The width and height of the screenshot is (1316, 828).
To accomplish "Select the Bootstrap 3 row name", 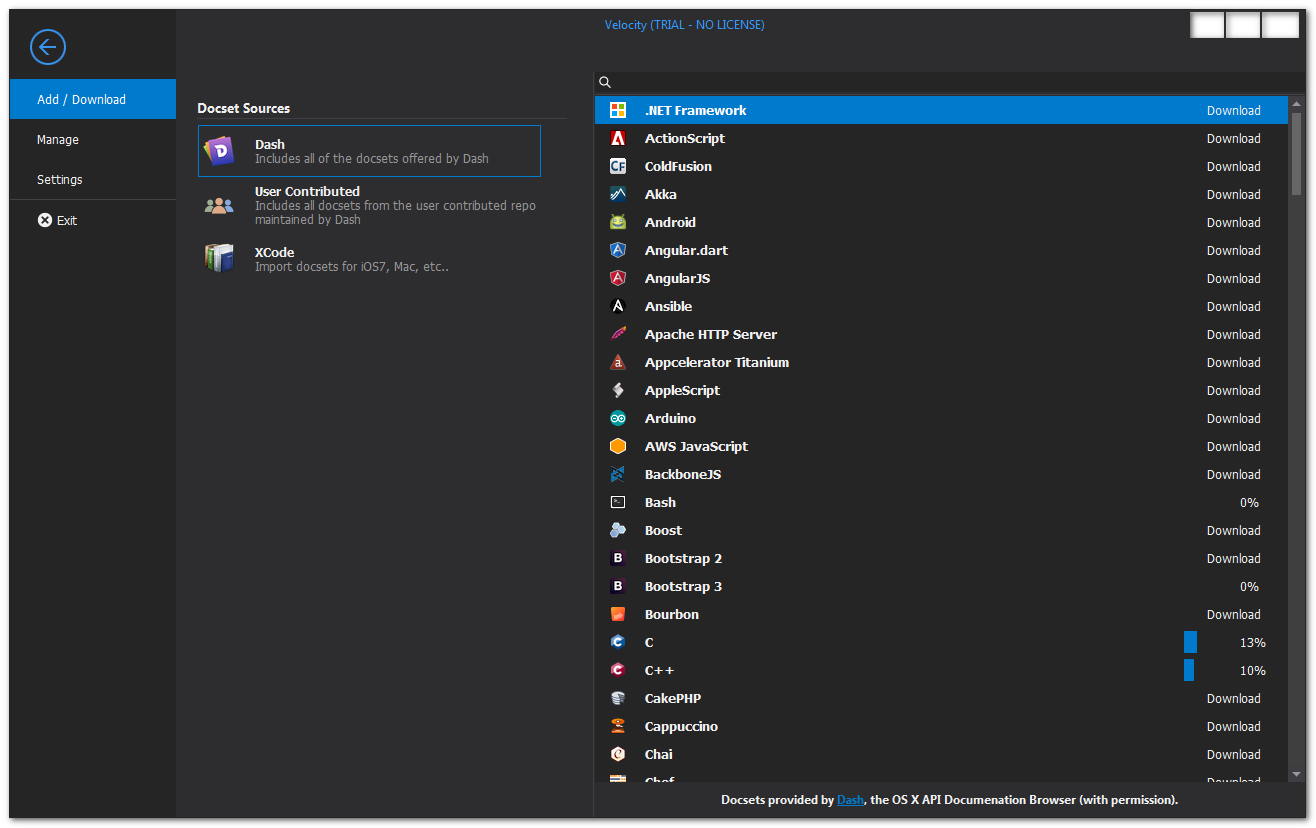I will tap(683, 586).
